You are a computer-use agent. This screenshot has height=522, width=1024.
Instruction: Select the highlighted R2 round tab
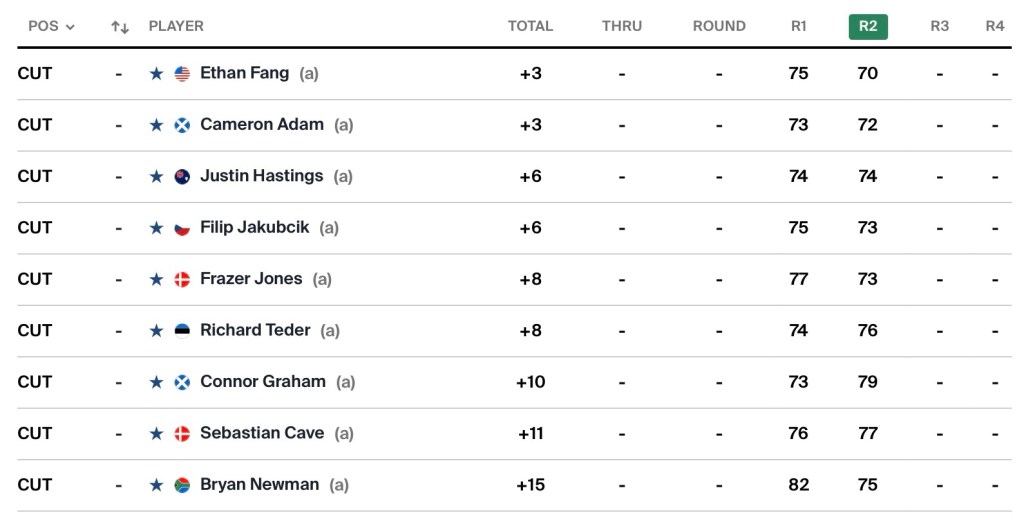pyautogui.click(x=867, y=26)
